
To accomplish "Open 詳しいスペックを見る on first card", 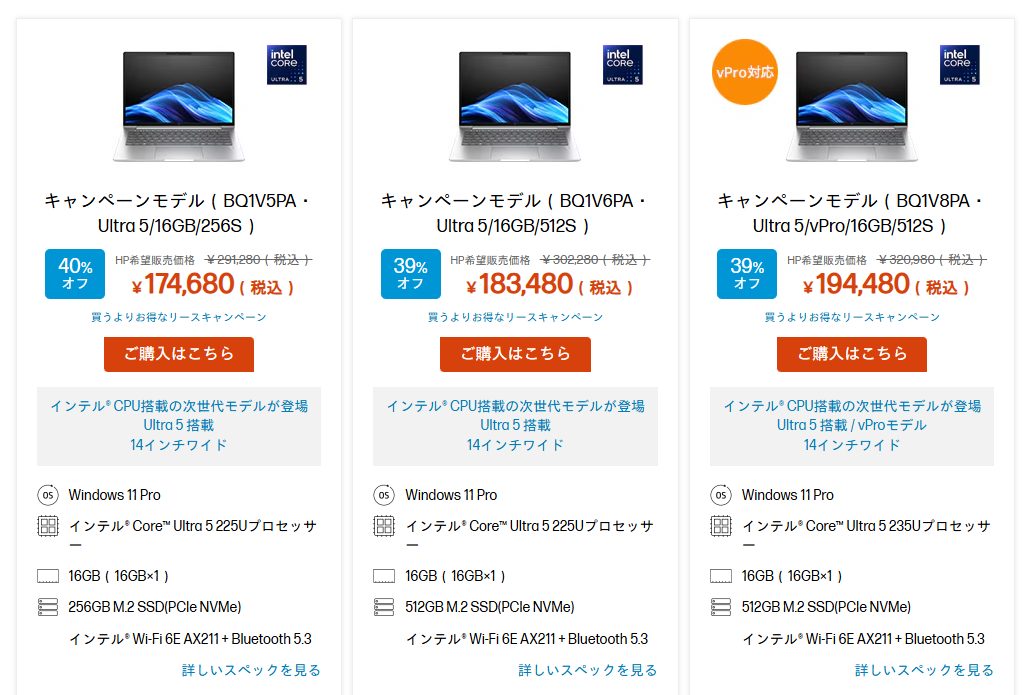I will [x=251, y=670].
